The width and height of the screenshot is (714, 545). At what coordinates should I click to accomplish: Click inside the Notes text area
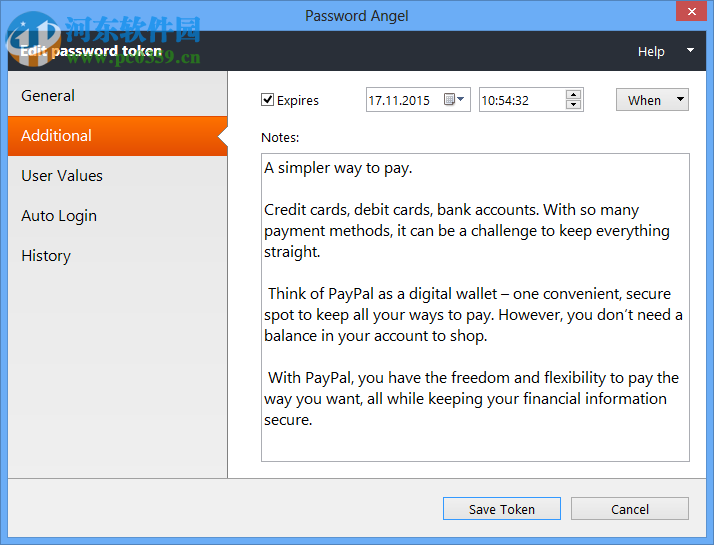click(475, 307)
